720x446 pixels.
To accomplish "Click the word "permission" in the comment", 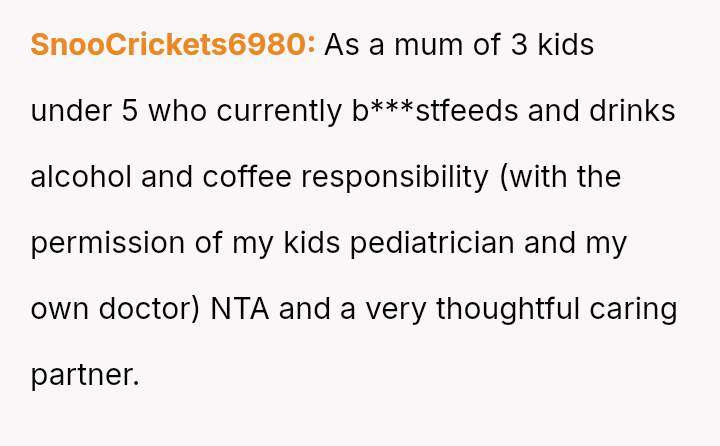I will point(107,243).
